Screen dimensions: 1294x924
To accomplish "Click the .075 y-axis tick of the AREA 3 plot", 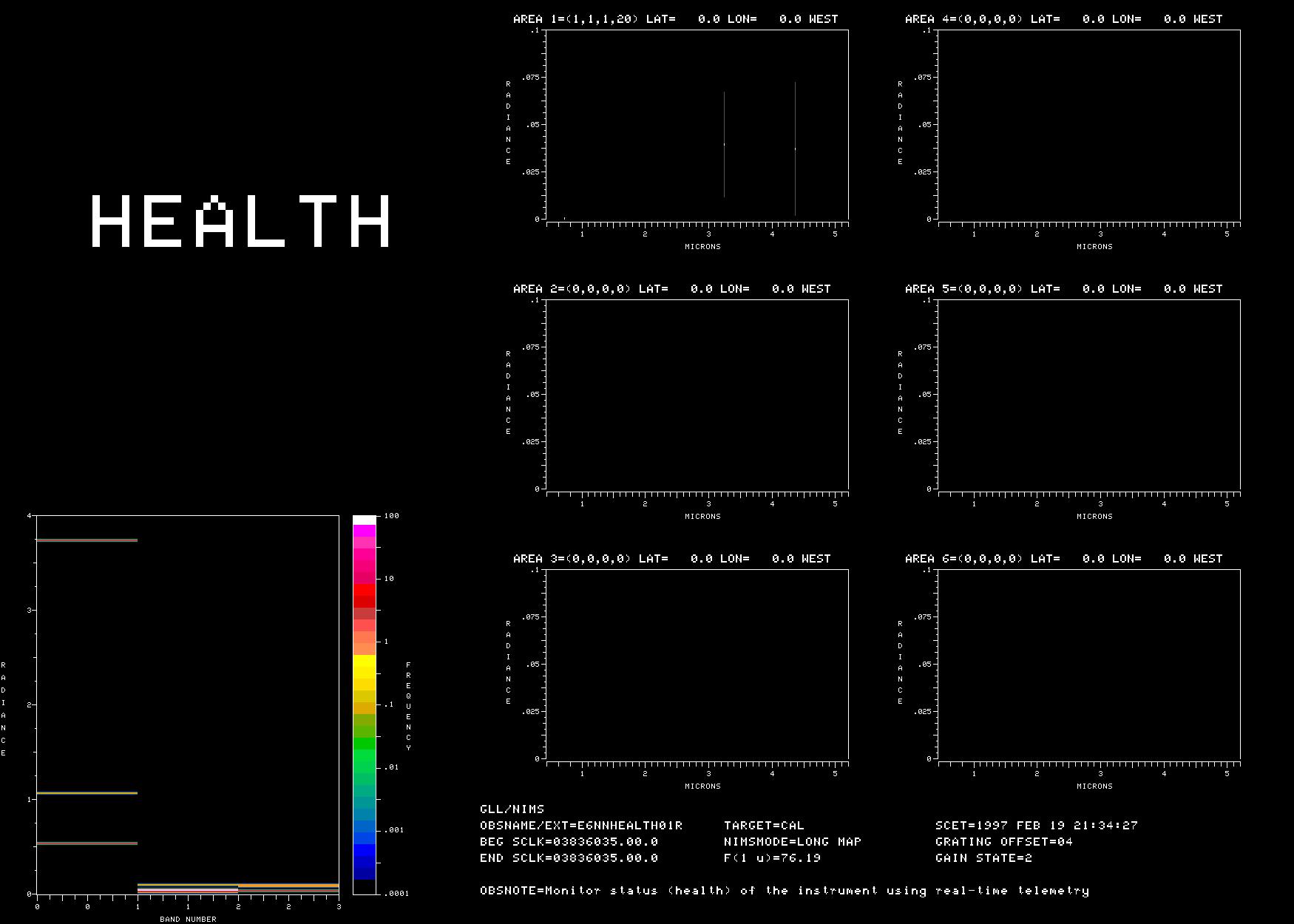I will click(532, 616).
